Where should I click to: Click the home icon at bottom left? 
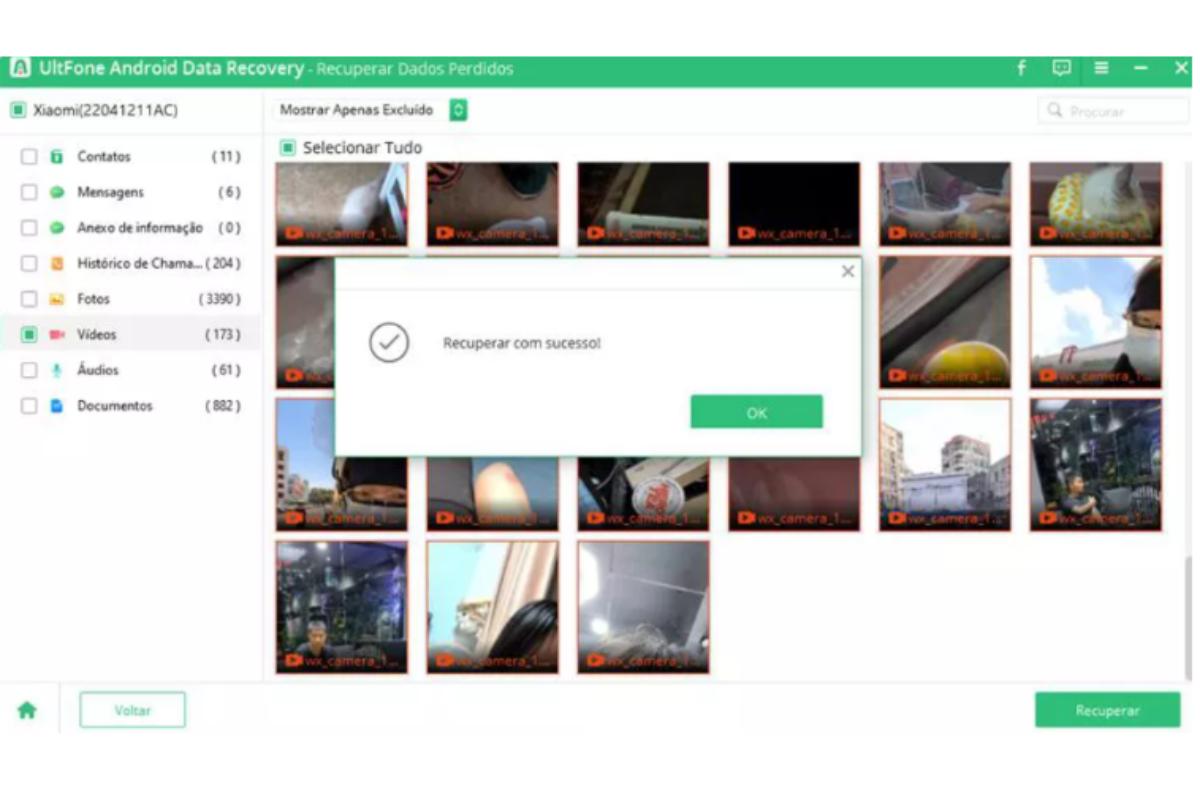pyautogui.click(x=27, y=710)
